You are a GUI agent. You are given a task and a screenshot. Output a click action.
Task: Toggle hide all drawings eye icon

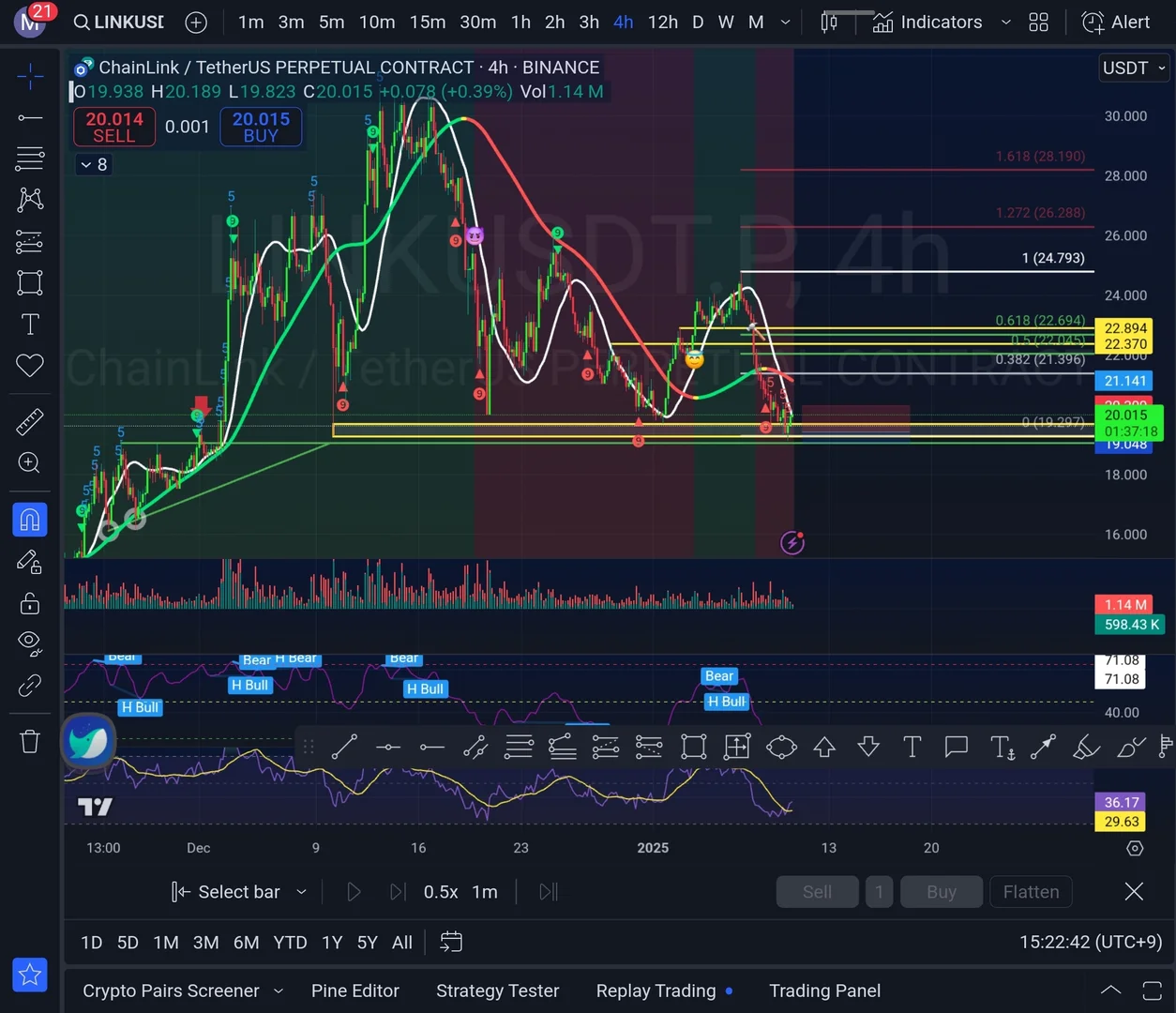tap(30, 643)
